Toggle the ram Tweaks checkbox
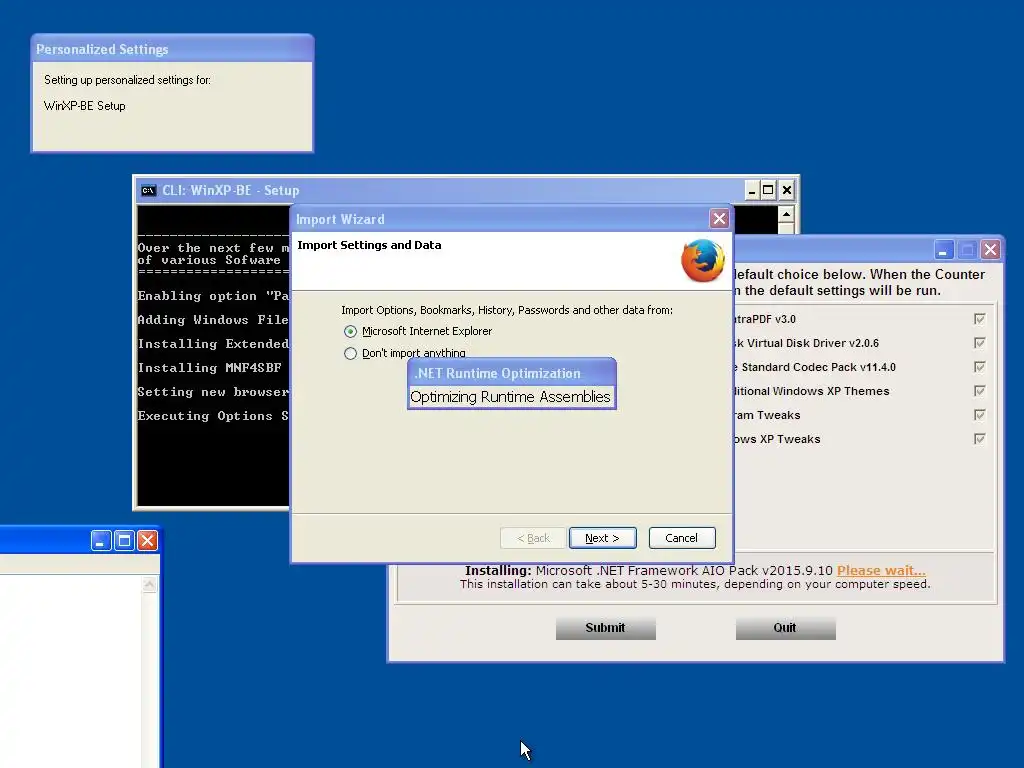Viewport: 1024px width, 768px height. [979, 415]
